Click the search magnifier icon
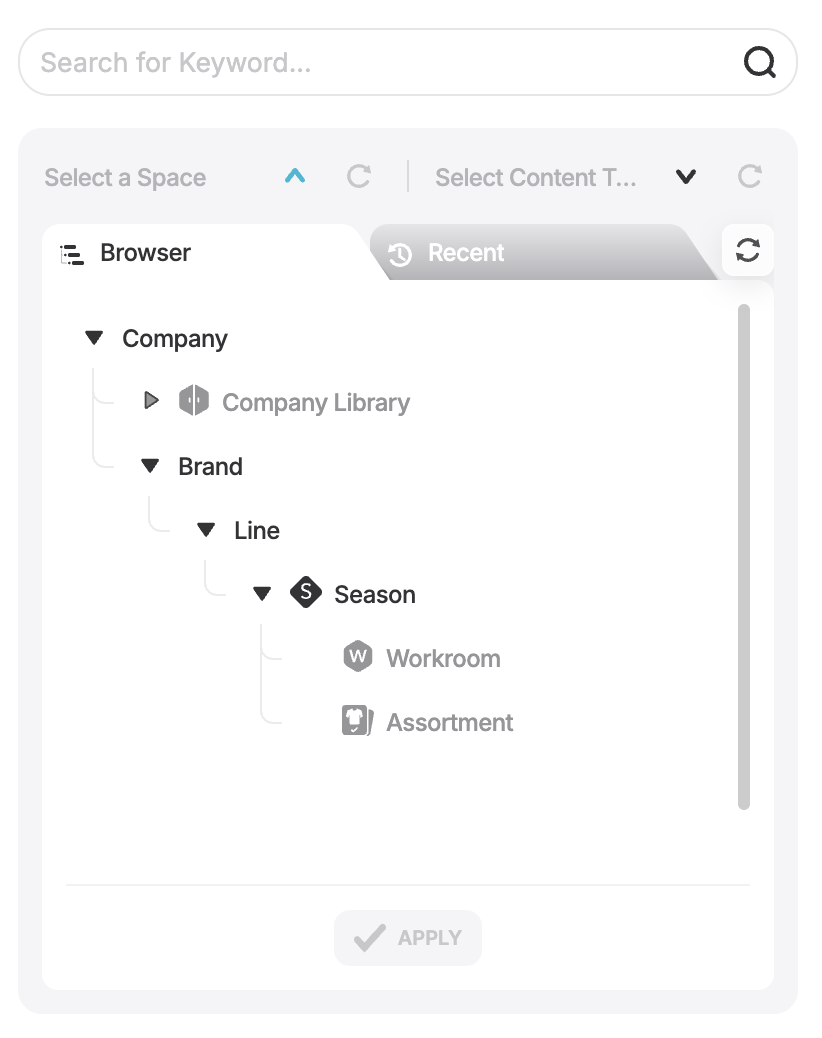This screenshot has width=822, height=1038. coord(759,62)
